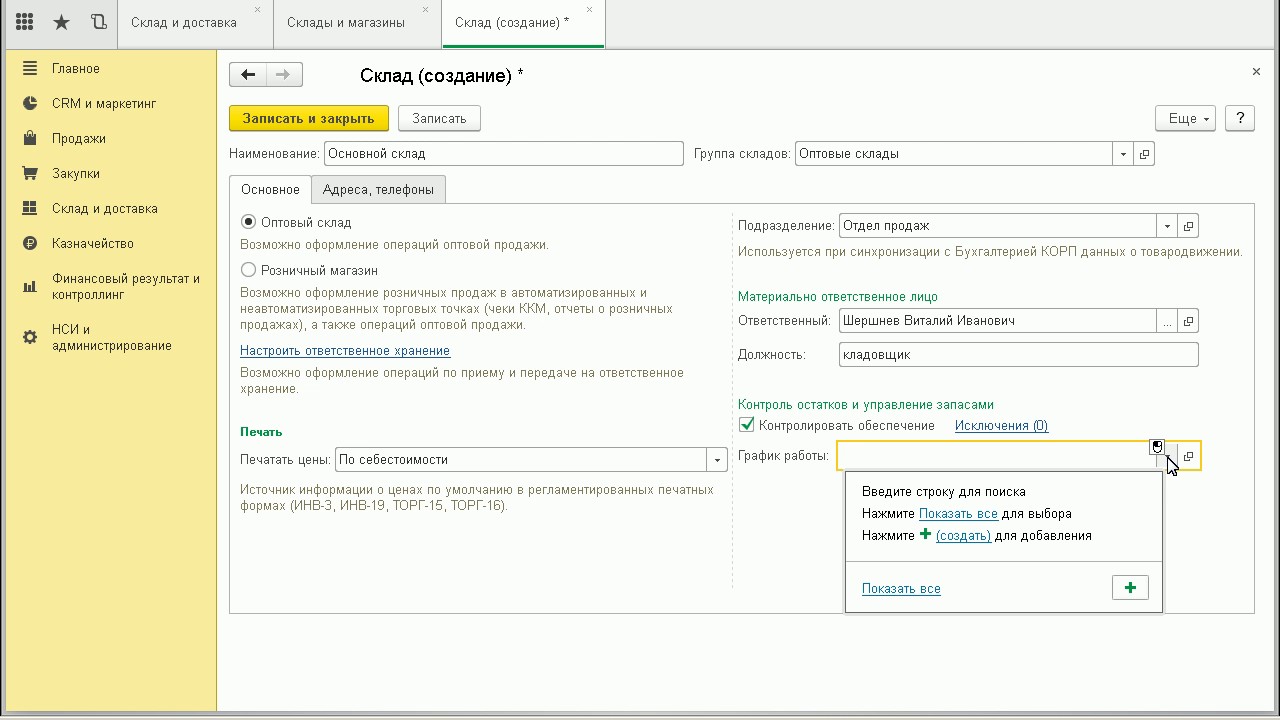Focus the Должность input field
1280x720 pixels.
(1018, 355)
